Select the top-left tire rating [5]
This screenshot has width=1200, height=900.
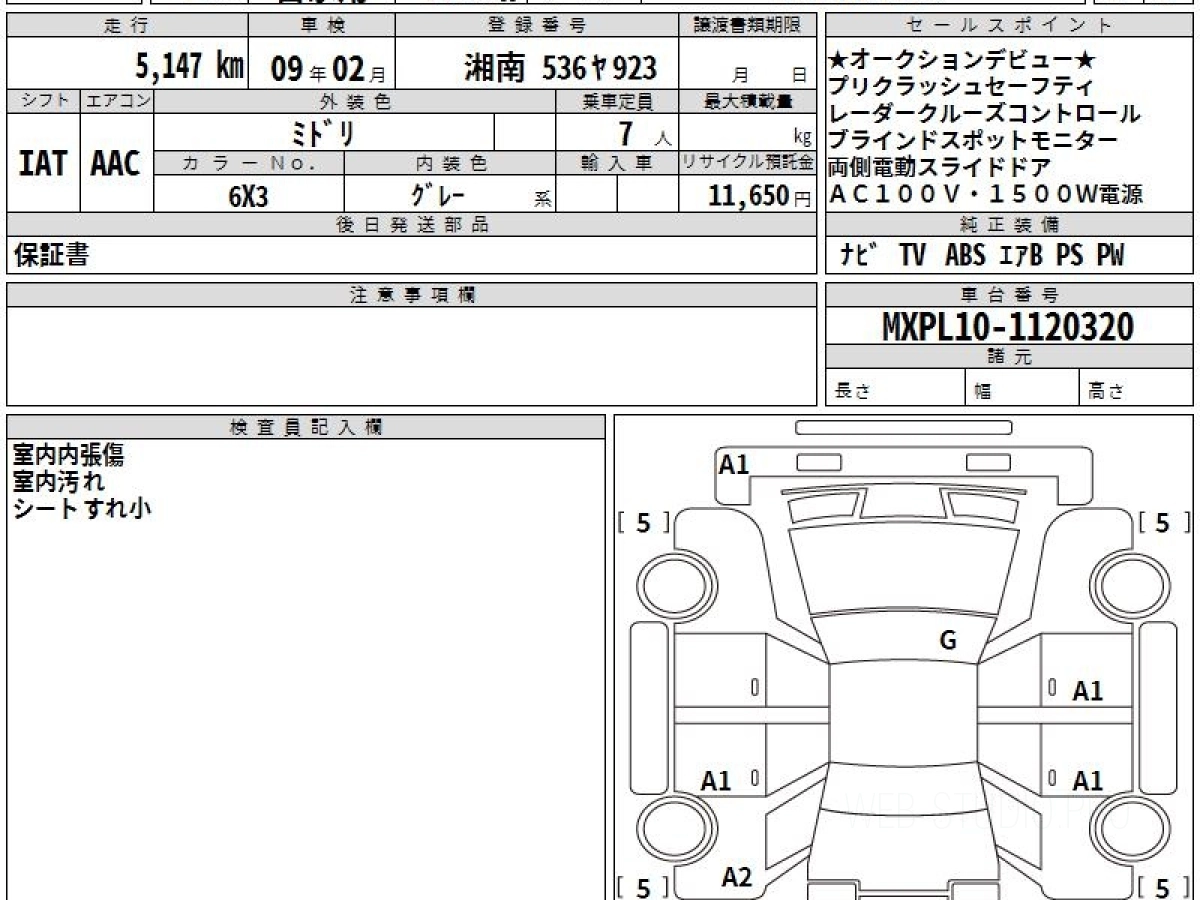(x=643, y=522)
